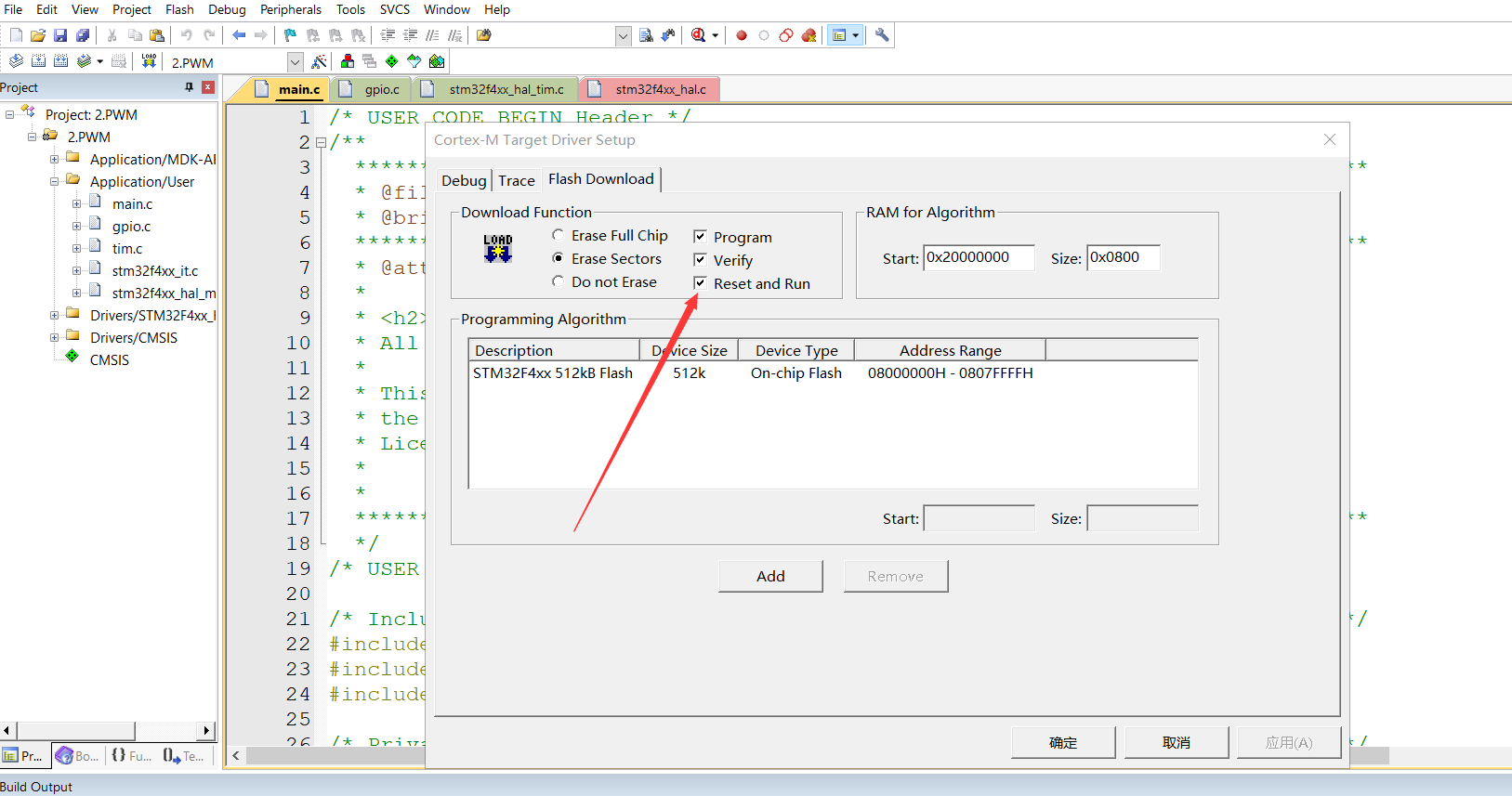Click the Kill All Breakpoints icon
Screen dimensions: 1512x796
pos(809,35)
